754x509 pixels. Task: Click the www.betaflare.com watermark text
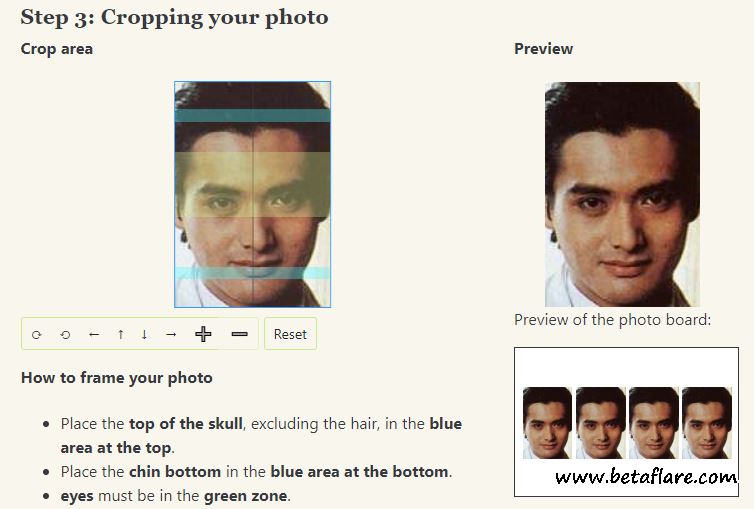[646, 477]
